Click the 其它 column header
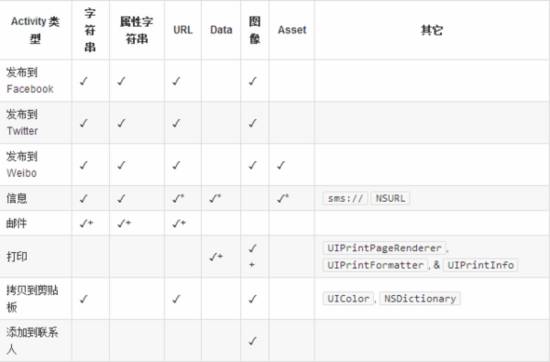The height and width of the screenshot is (362, 550). coord(432,30)
